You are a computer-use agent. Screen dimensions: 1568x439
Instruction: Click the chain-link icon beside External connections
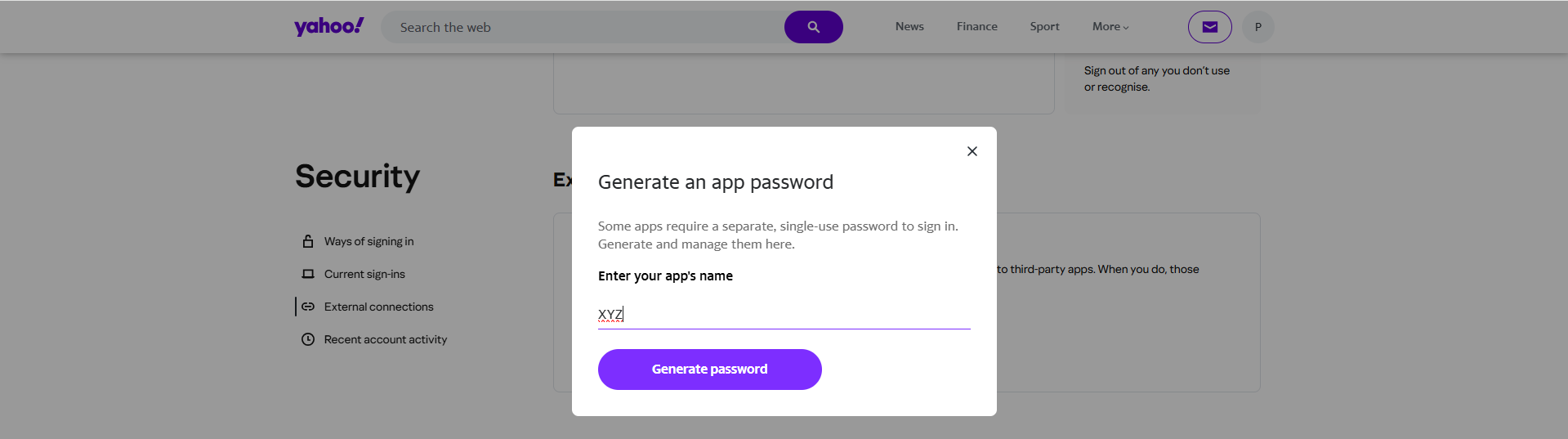tap(308, 307)
